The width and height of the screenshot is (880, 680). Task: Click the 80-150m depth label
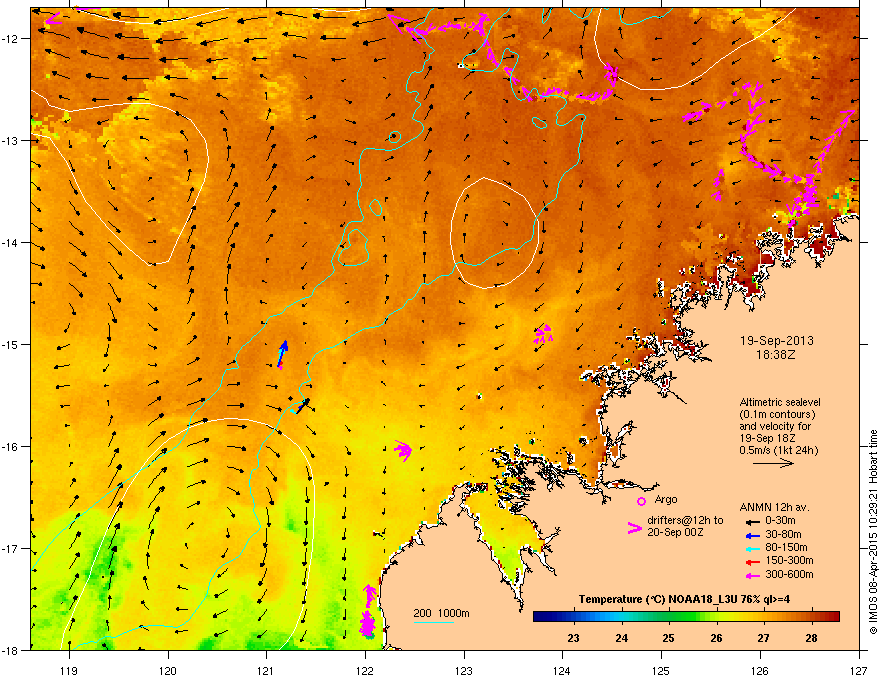tap(786, 548)
